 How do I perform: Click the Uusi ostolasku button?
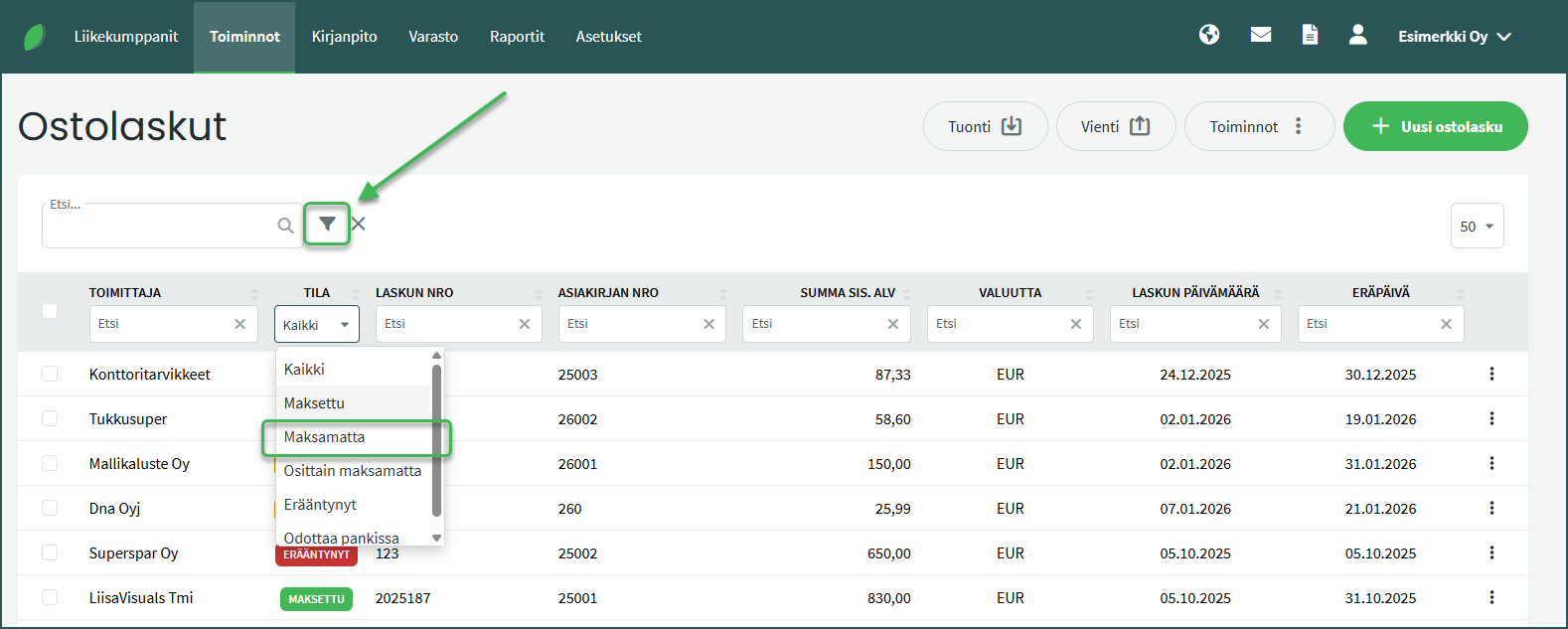[x=1435, y=126]
